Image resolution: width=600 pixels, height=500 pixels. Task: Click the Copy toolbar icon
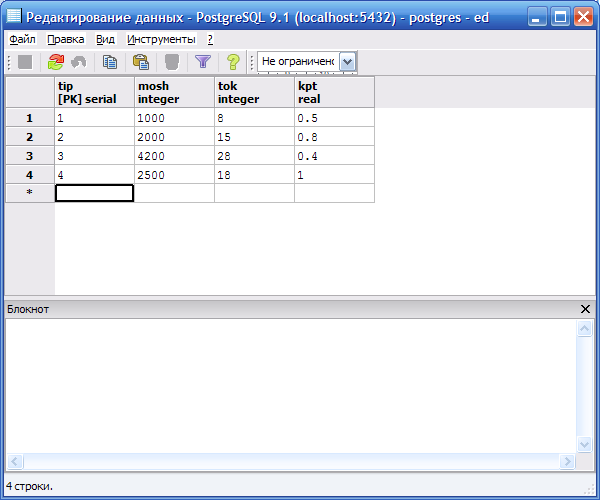click(x=110, y=62)
